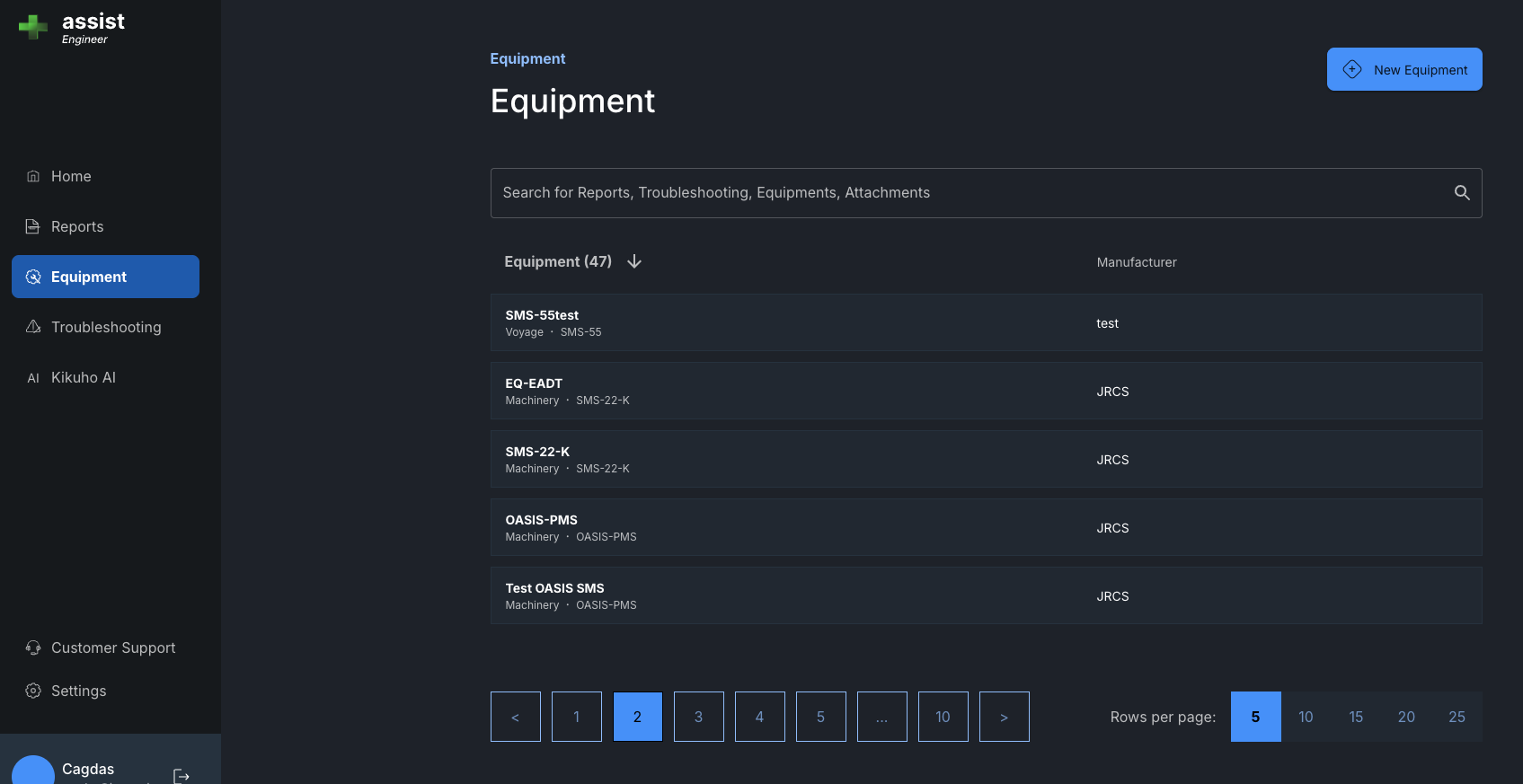The image size is (1523, 784).
Task: Click the logout icon beside Cagdas
Action: (181, 776)
